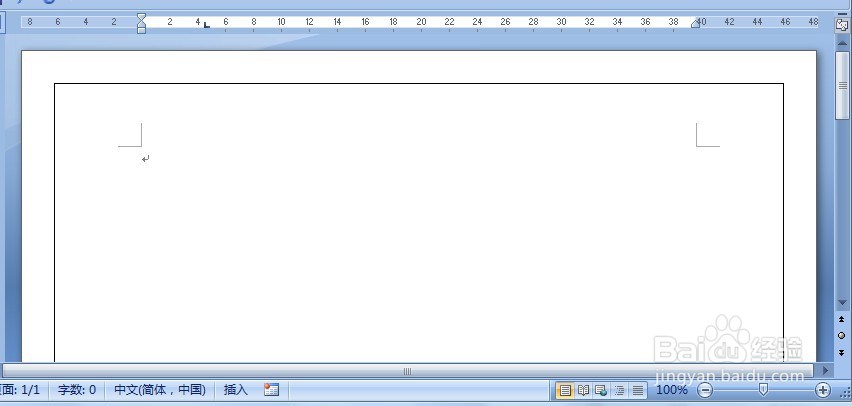Click the zoom out minus button
This screenshot has width=852, height=406.
pyautogui.click(x=705, y=390)
